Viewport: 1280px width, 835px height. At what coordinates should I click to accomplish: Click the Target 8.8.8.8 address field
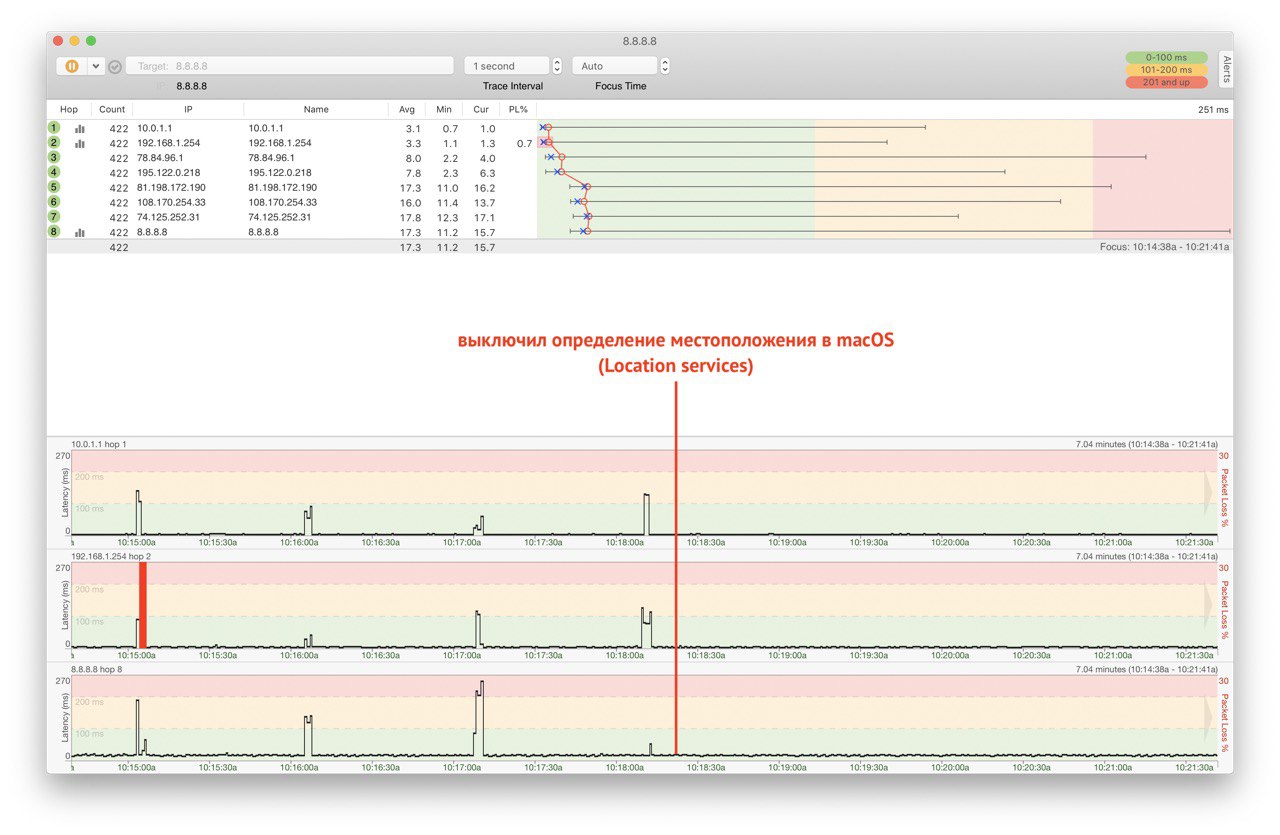pos(290,66)
